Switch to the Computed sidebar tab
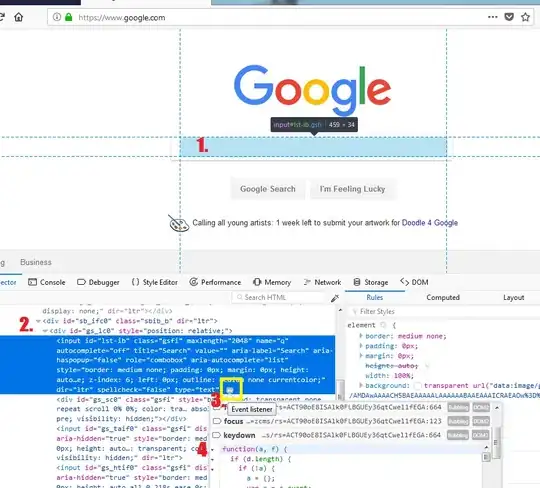This screenshot has height=488, width=540. 443,298
